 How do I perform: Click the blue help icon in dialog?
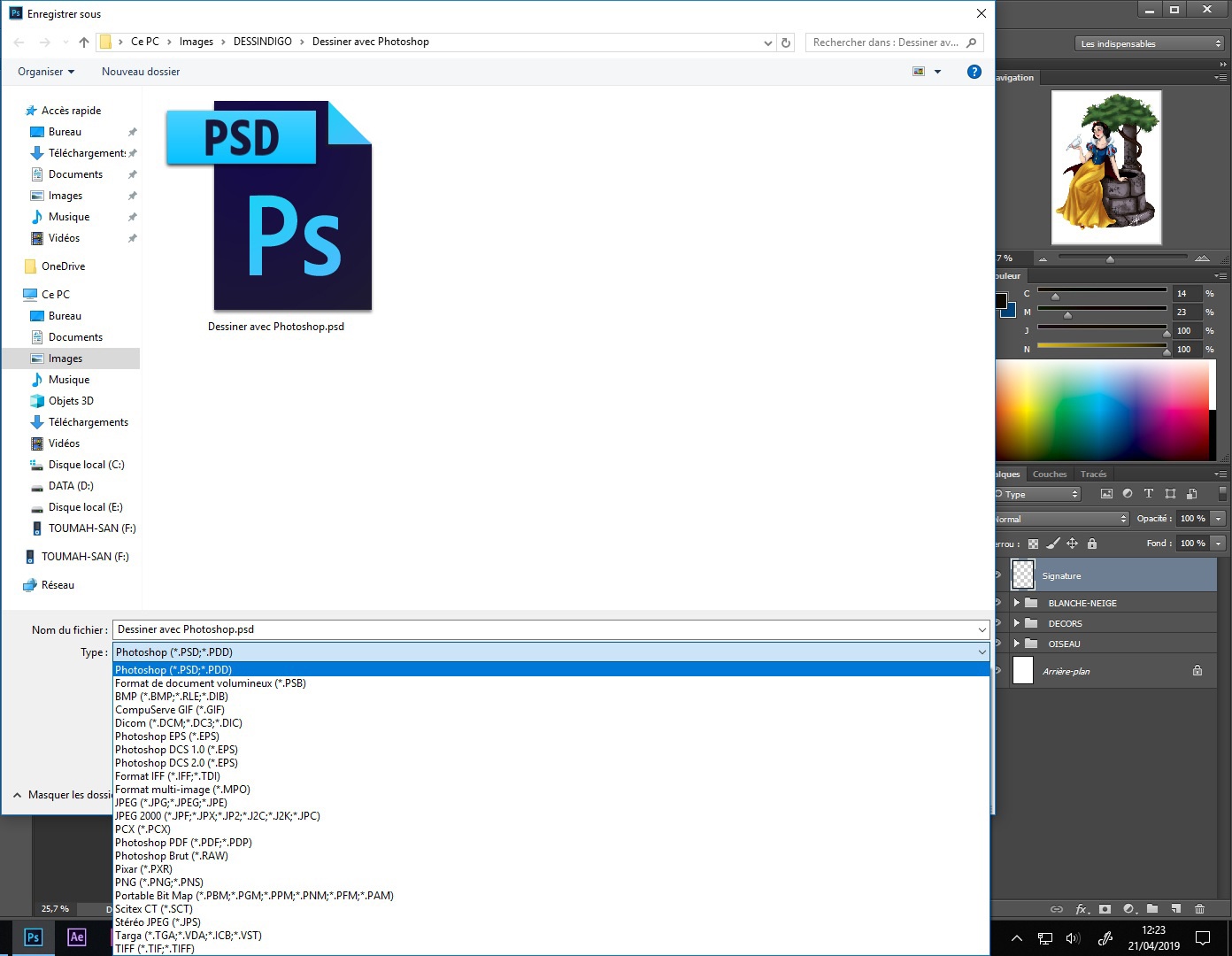[x=974, y=72]
